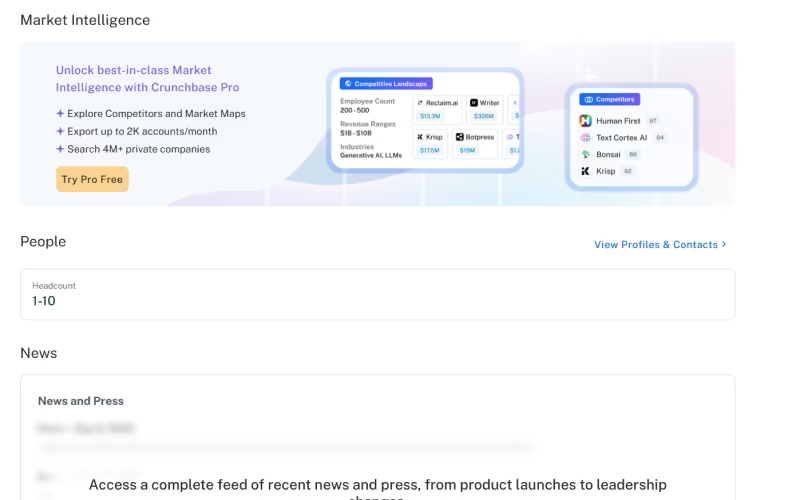The width and height of the screenshot is (800, 500).
Task: Click the $17.5M value under Krisp
Action: pos(430,150)
